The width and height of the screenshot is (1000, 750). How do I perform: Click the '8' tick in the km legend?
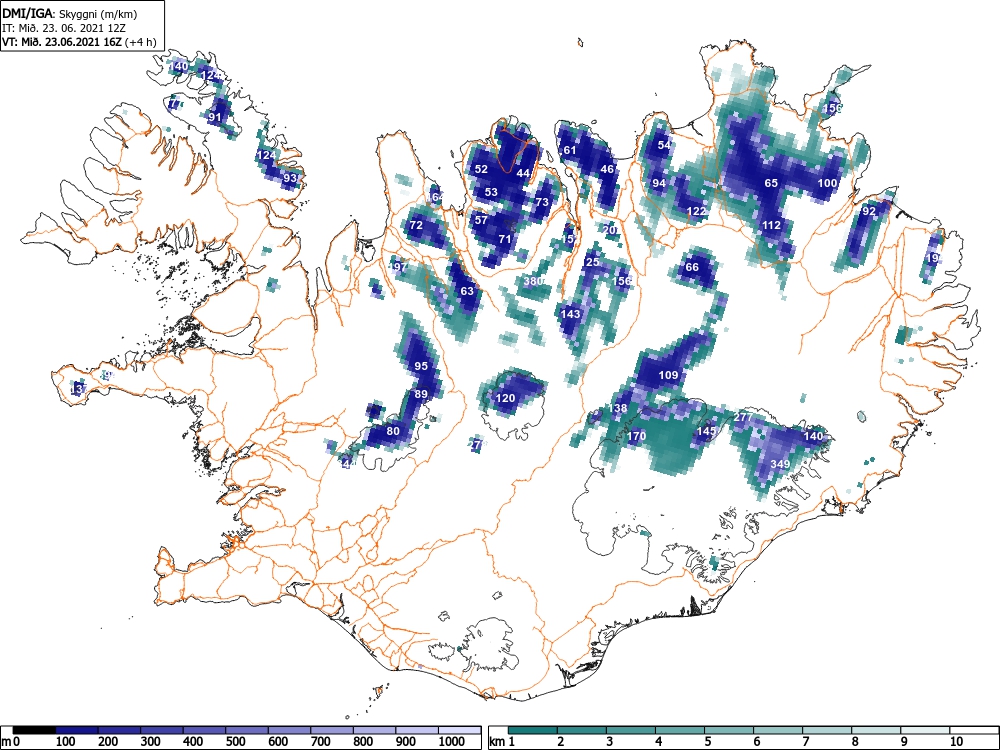(x=855, y=741)
